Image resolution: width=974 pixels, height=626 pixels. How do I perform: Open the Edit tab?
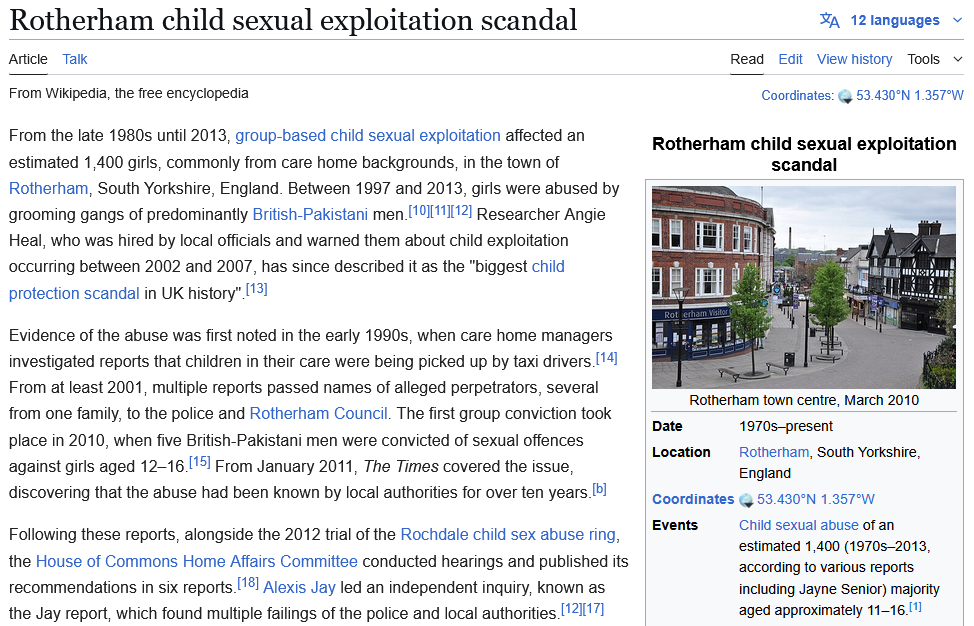(x=790, y=59)
